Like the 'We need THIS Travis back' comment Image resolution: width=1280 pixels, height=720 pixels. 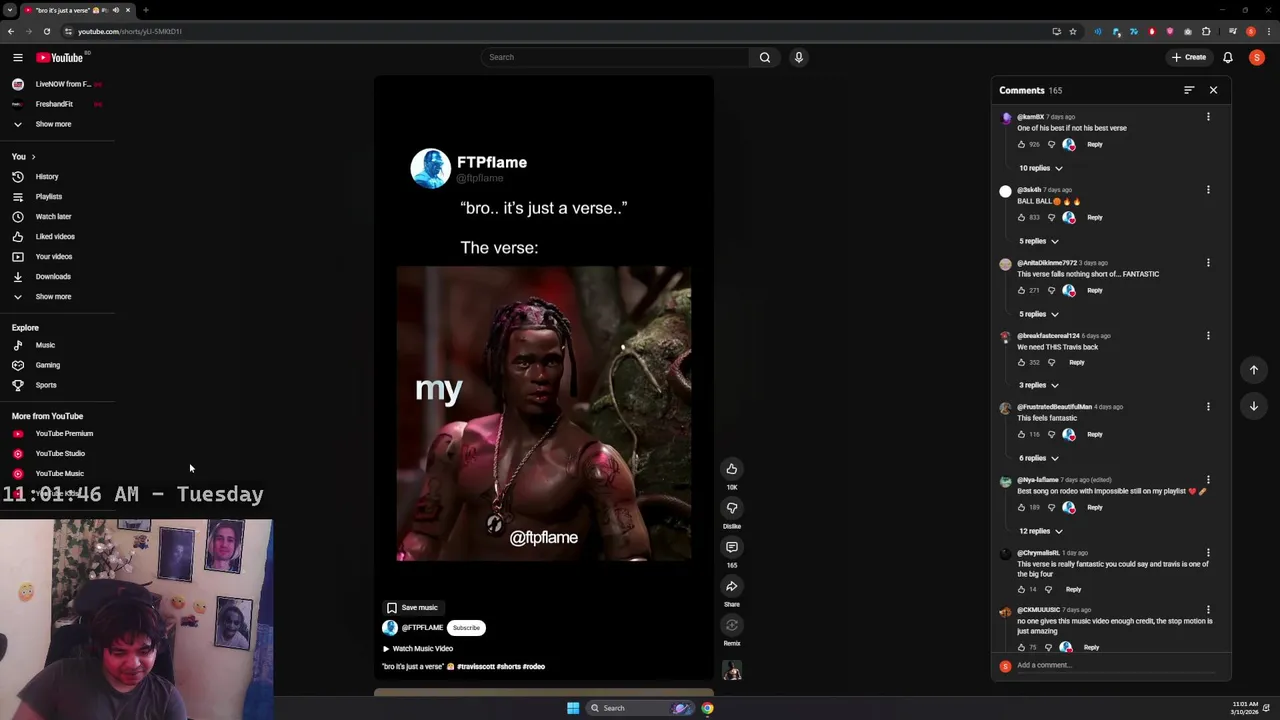[x=1021, y=363]
